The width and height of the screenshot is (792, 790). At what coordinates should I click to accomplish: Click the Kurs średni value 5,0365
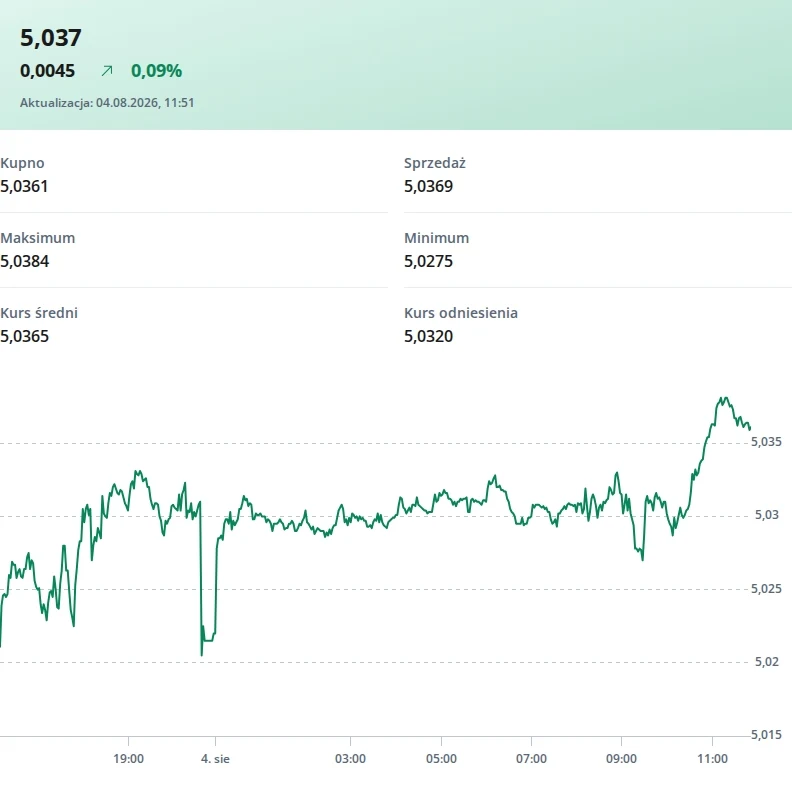pos(25,336)
